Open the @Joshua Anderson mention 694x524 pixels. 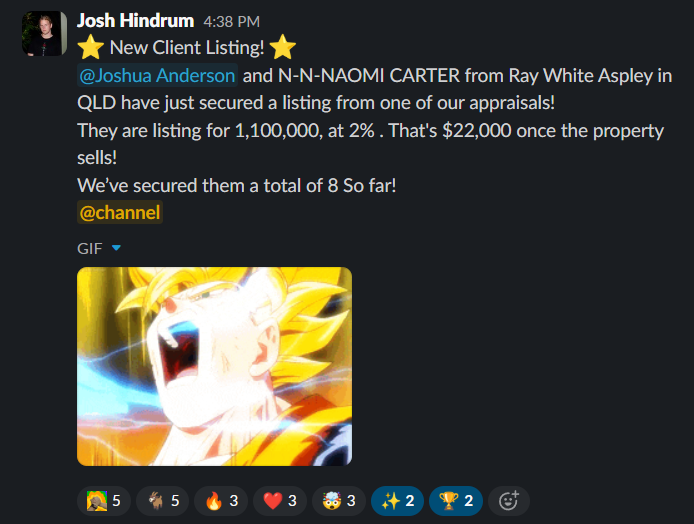click(157, 75)
